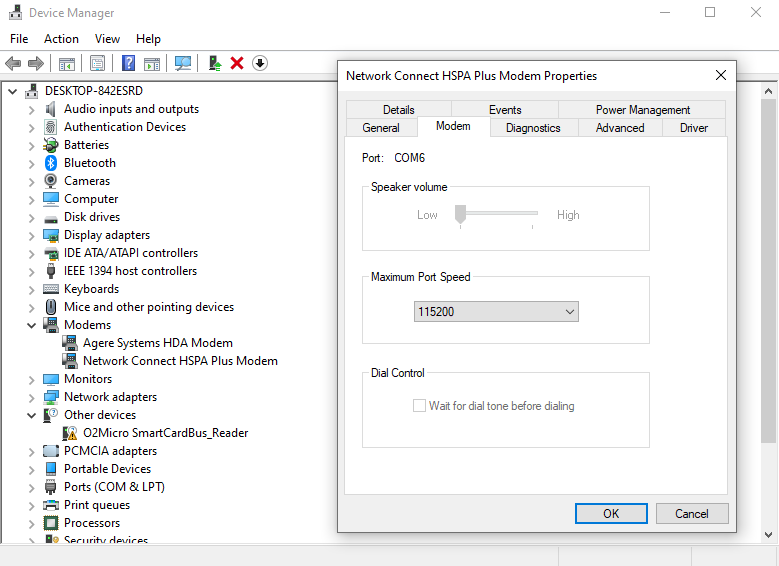Click the scan for hardware changes icon
779x566 pixels.
183,63
